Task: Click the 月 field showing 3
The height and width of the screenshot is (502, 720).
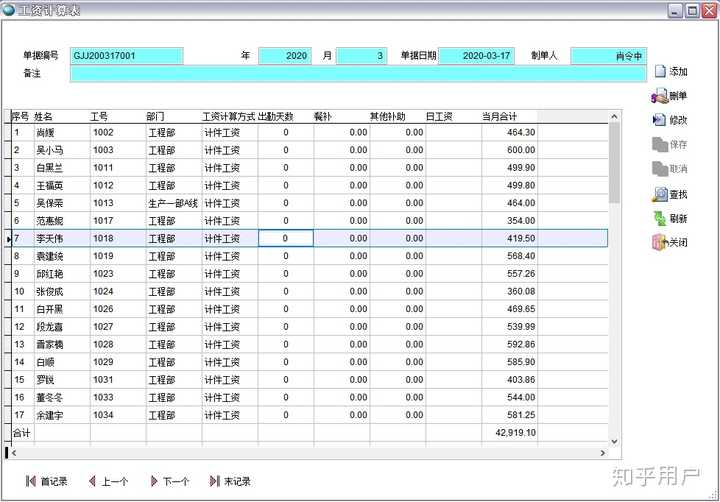Action: [361, 56]
